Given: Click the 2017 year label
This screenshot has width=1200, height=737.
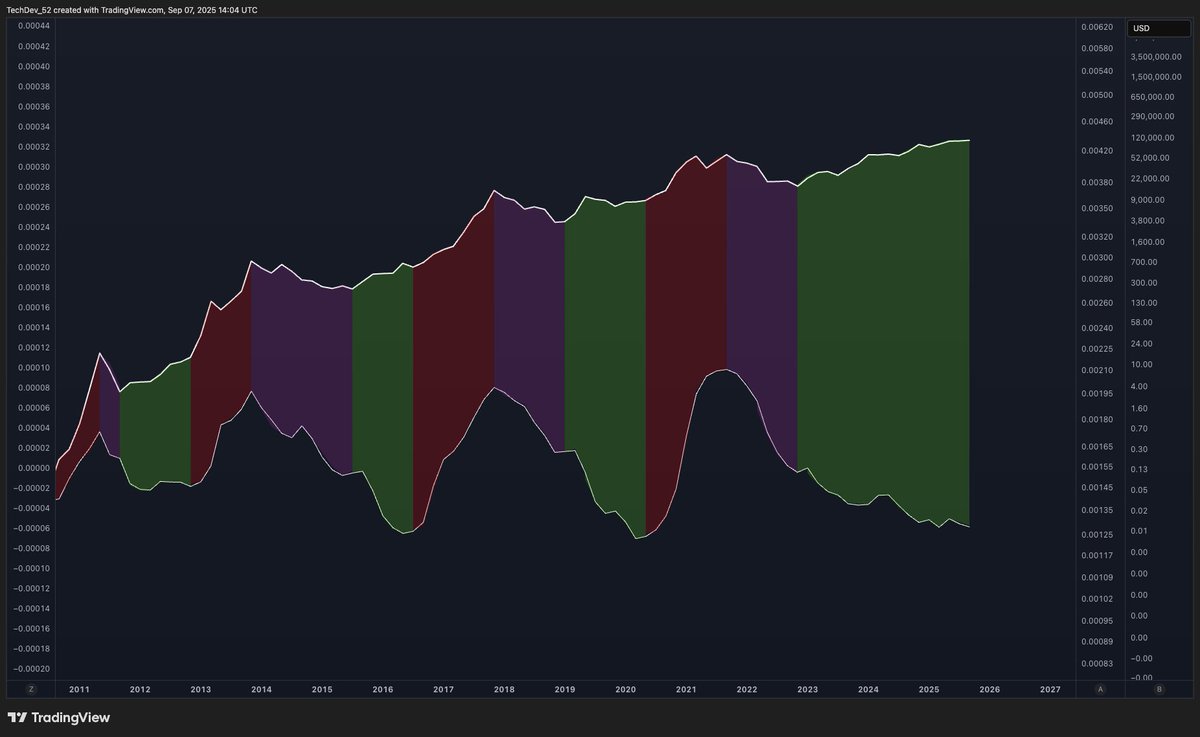Looking at the screenshot, I should click(444, 690).
